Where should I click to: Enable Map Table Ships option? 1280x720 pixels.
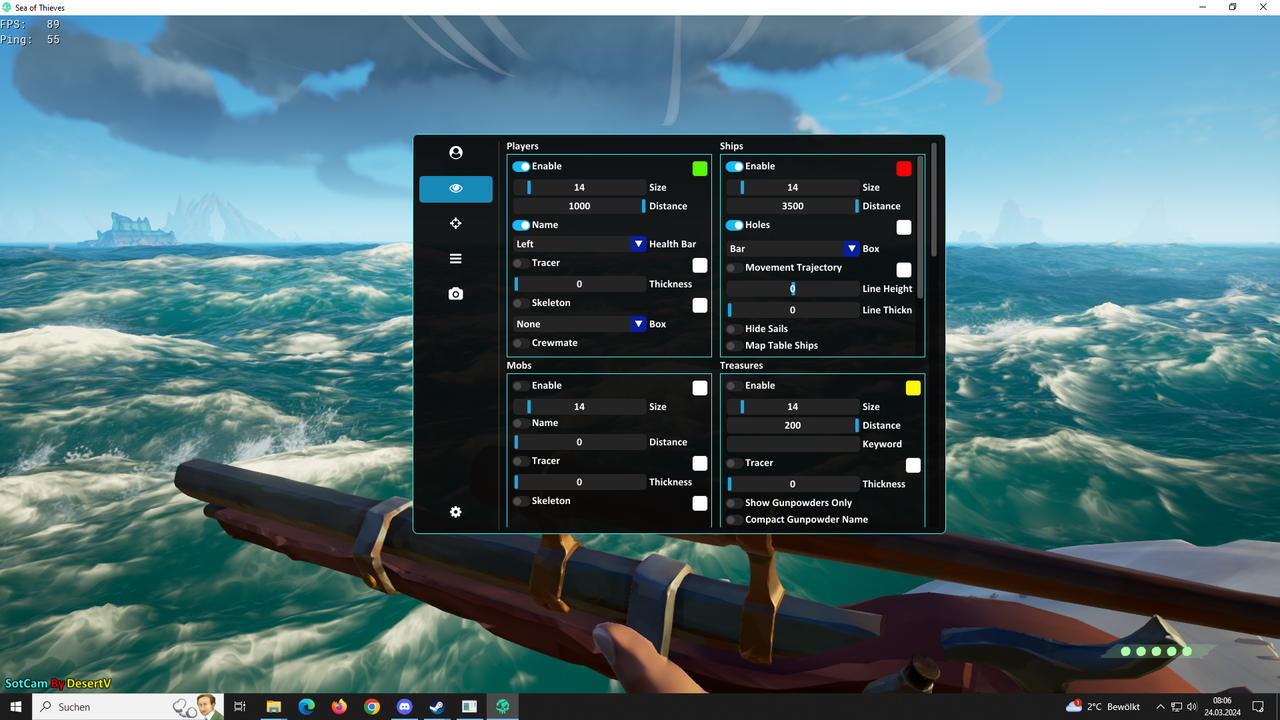(x=734, y=346)
